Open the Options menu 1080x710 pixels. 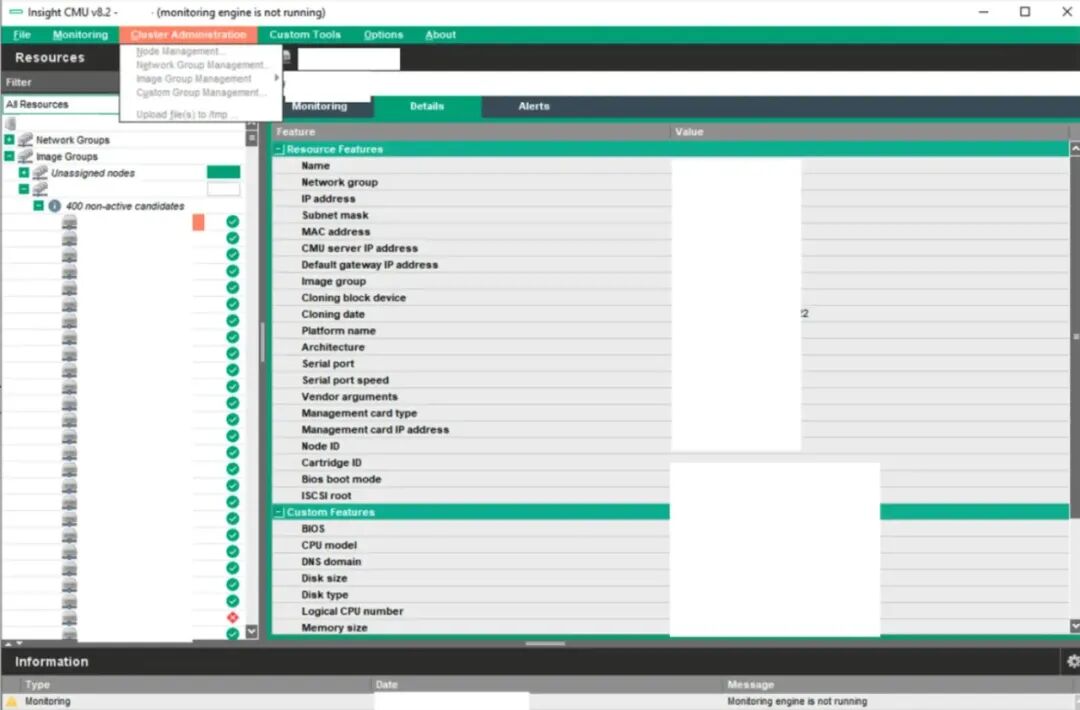(x=383, y=34)
